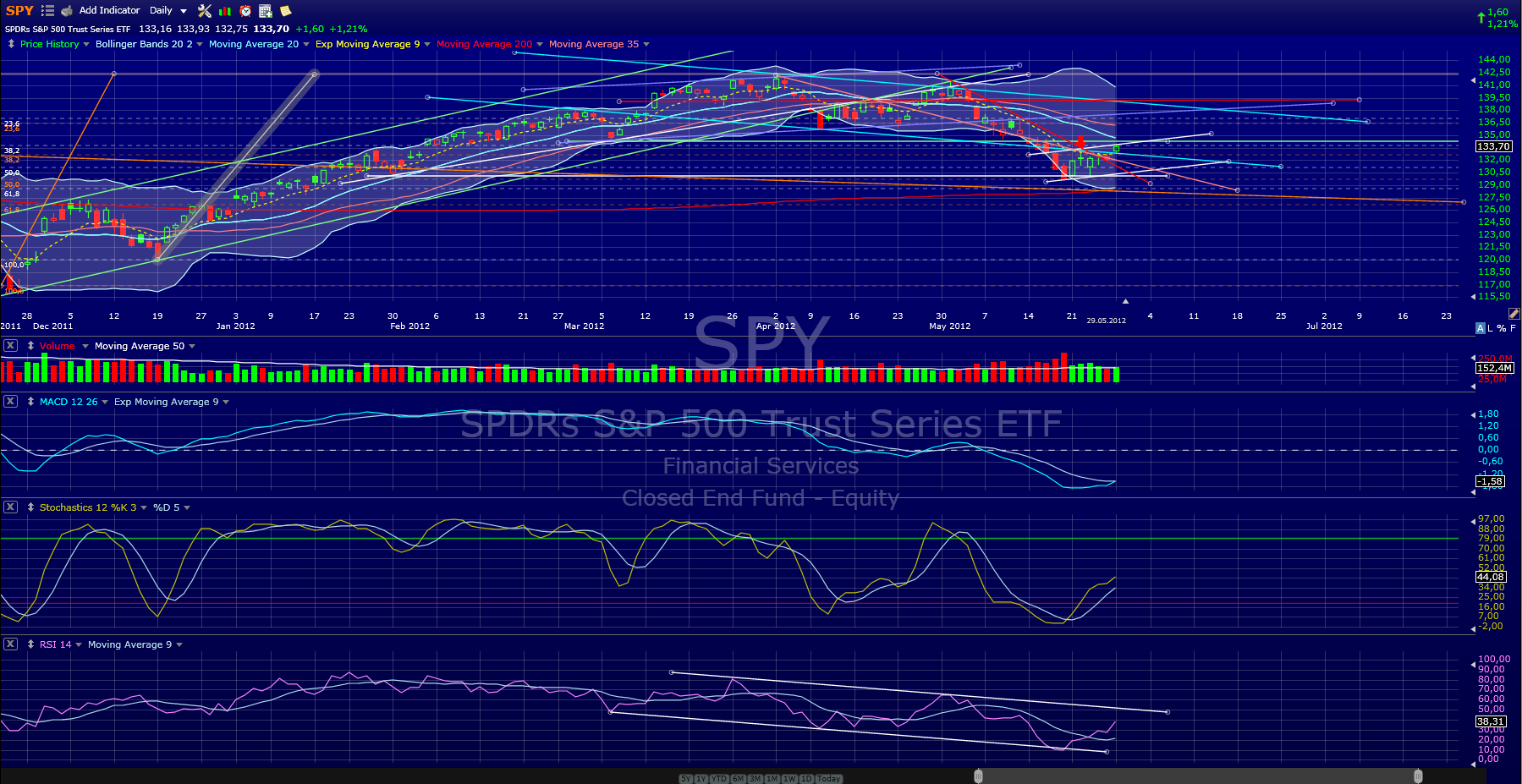1522x784 pixels.
Task: Click the time range scrollbar track between handles
Action: tap(1198, 776)
